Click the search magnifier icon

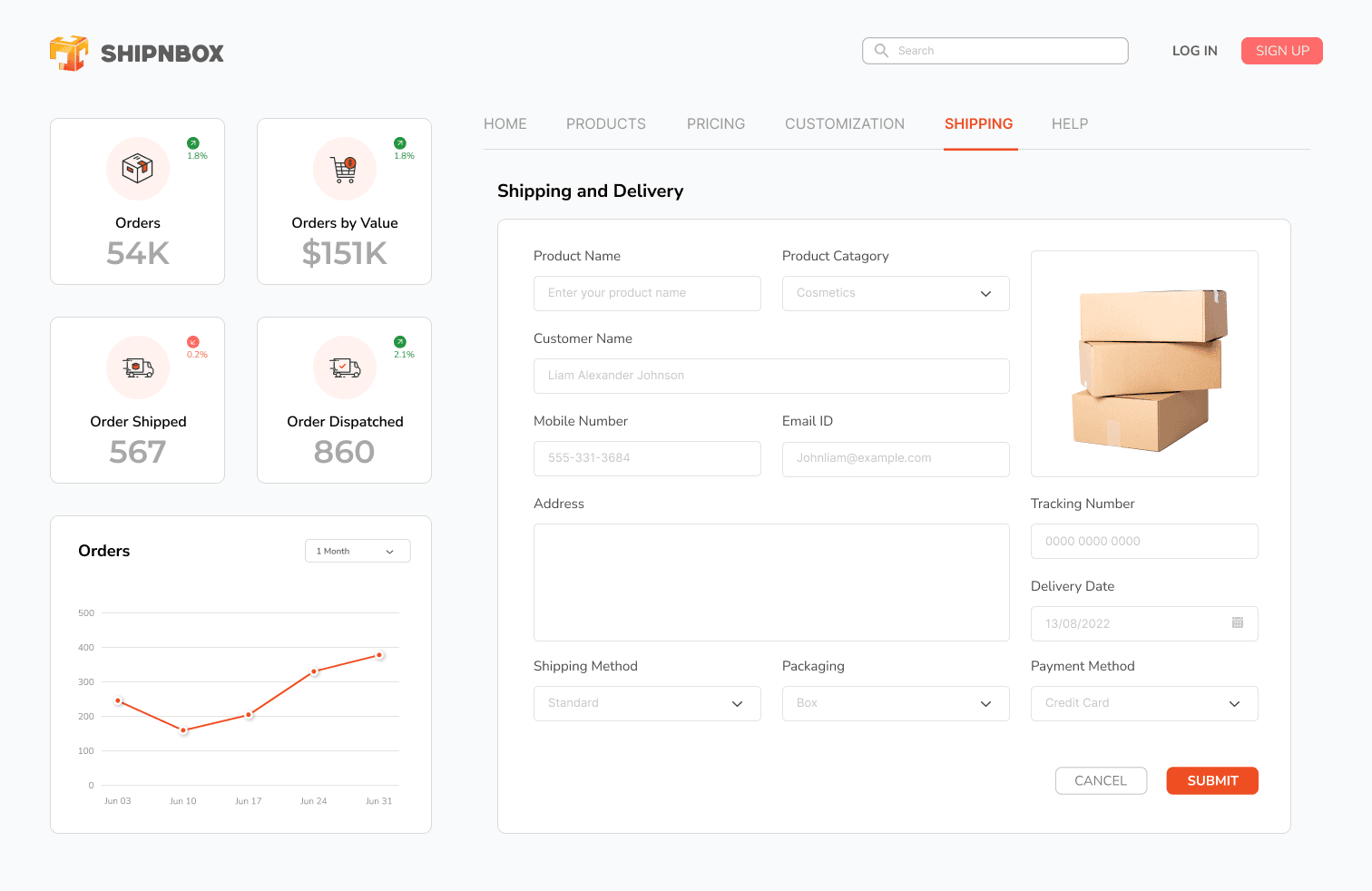[881, 51]
